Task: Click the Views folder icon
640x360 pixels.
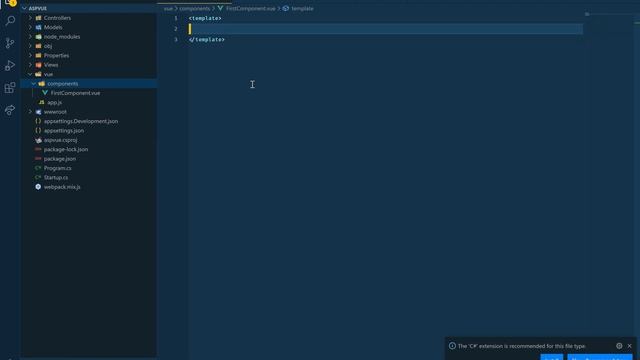Action: click(38, 65)
